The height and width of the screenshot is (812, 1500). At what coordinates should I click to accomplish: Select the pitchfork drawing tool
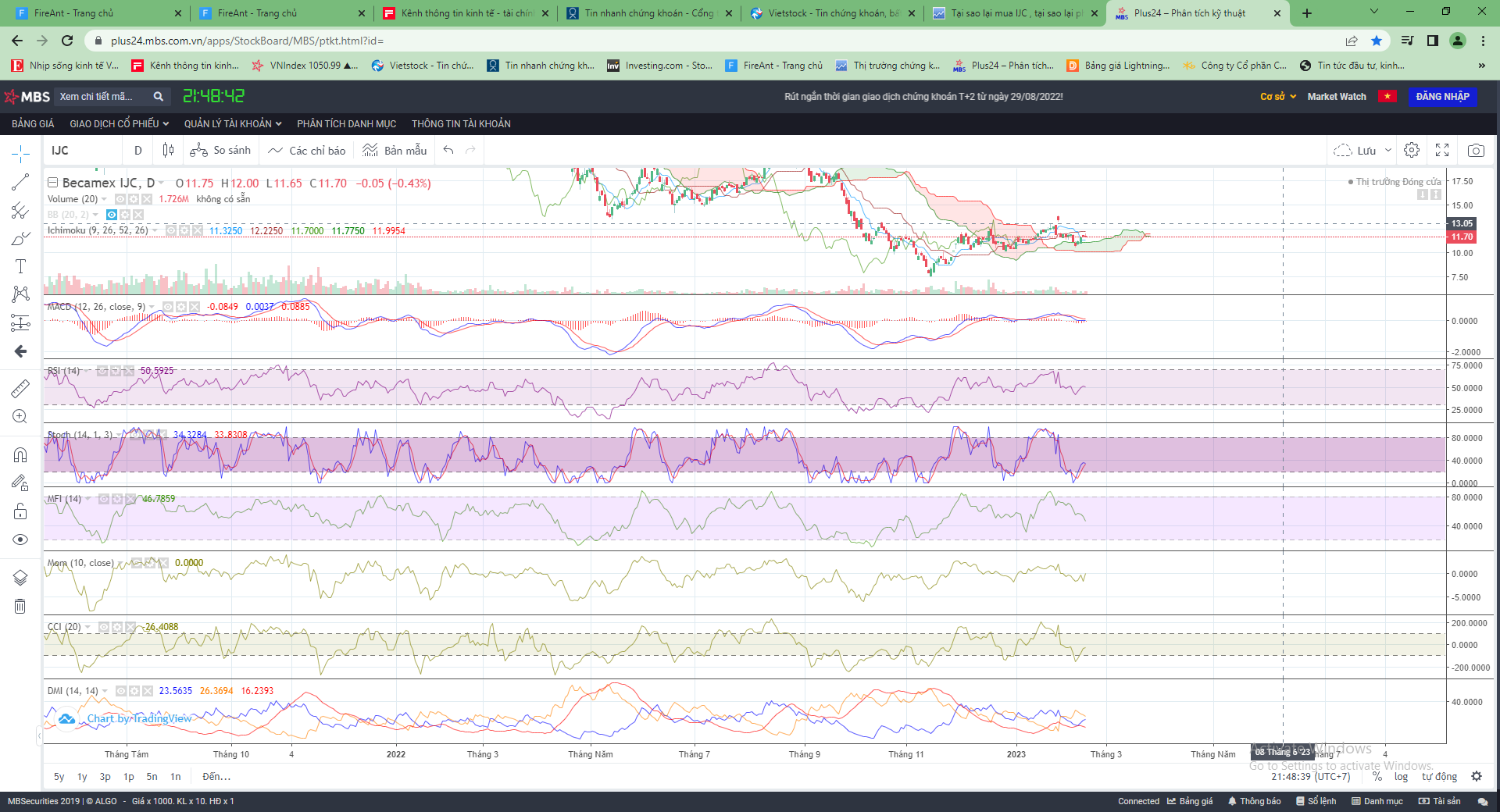20,210
